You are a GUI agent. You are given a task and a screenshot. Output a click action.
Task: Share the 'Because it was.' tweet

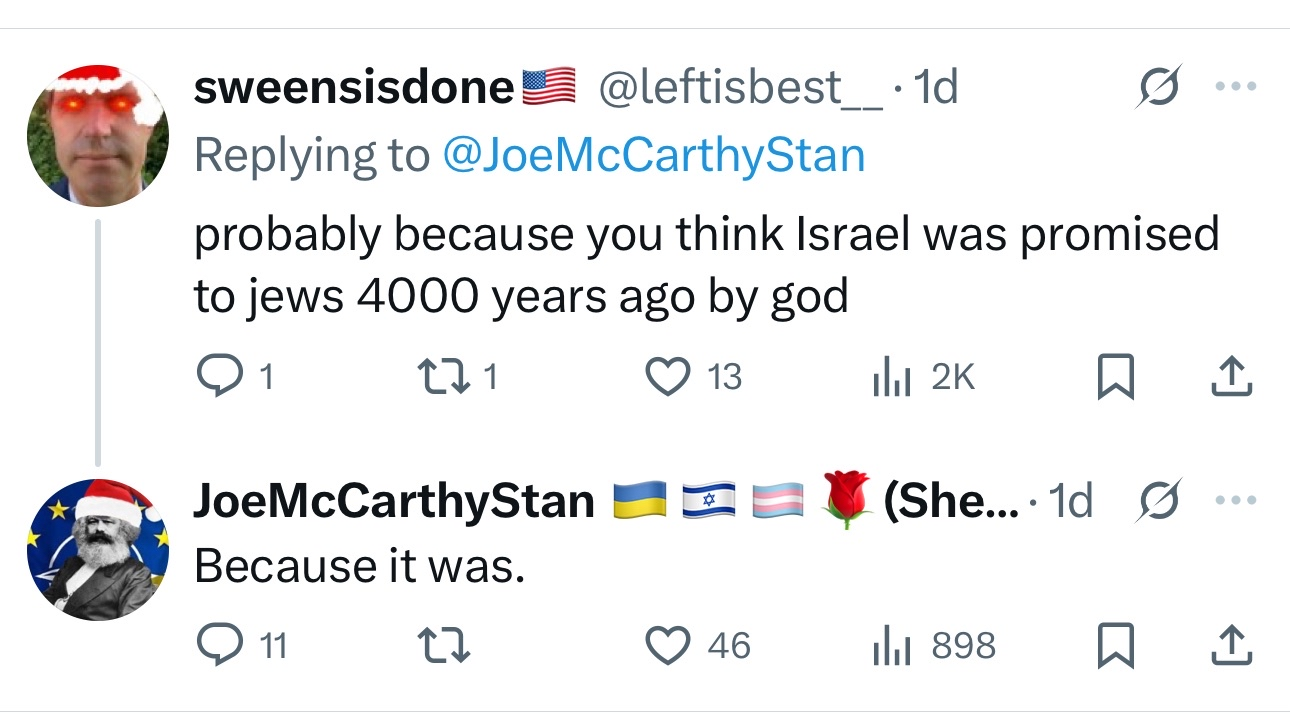pyautogui.click(x=1232, y=646)
